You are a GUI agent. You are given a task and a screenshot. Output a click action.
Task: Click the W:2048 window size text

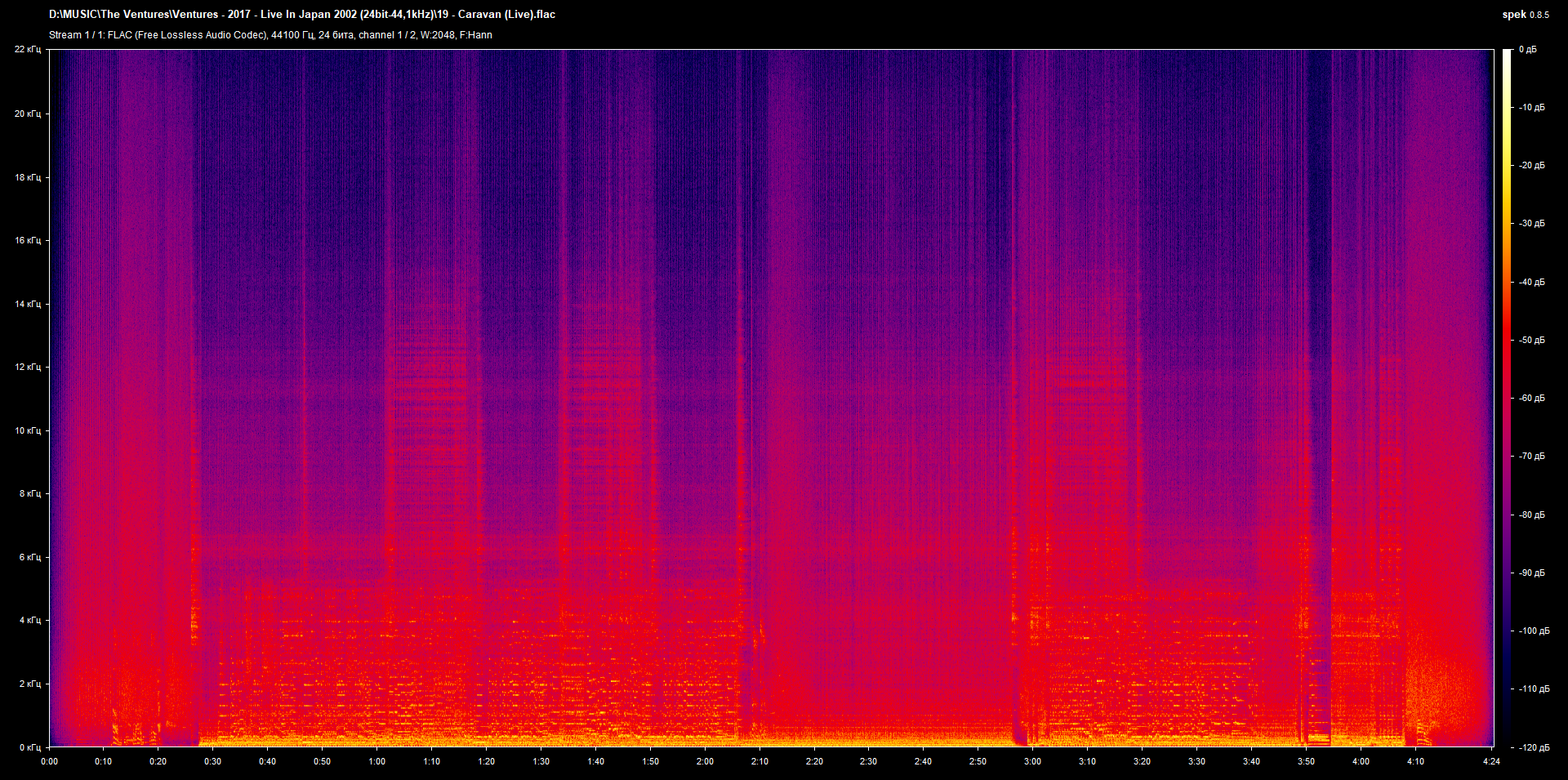tap(437, 35)
